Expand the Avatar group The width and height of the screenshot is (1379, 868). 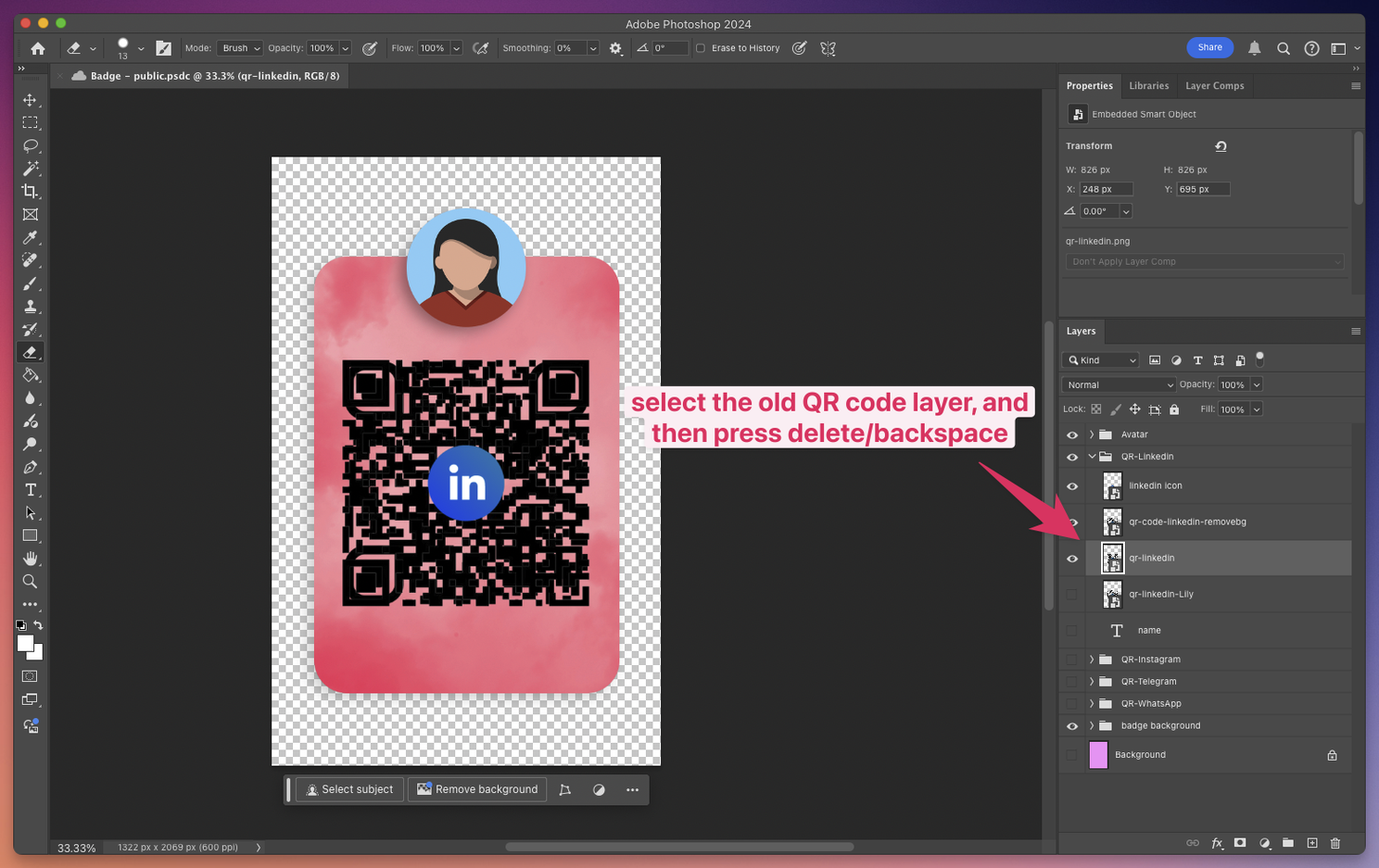pyautogui.click(x=1092, y=434)
